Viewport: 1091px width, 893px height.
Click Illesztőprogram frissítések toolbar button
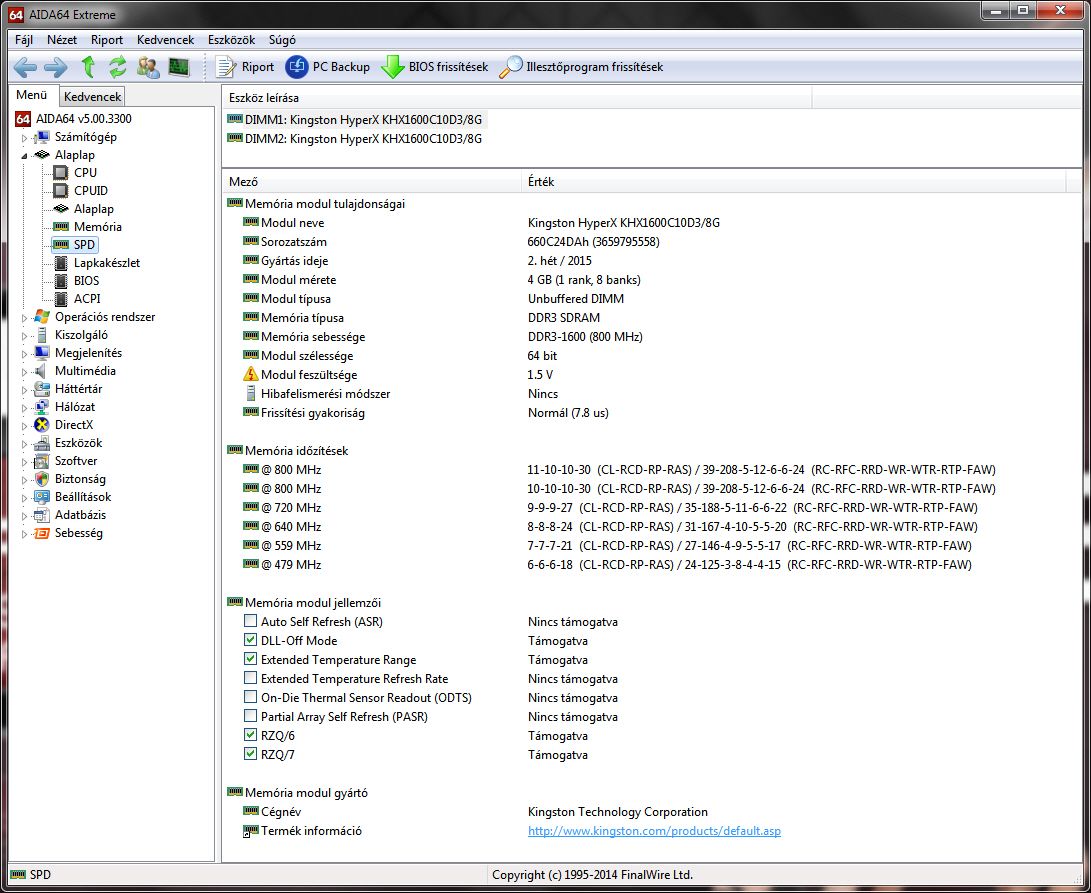pos(581,67)
